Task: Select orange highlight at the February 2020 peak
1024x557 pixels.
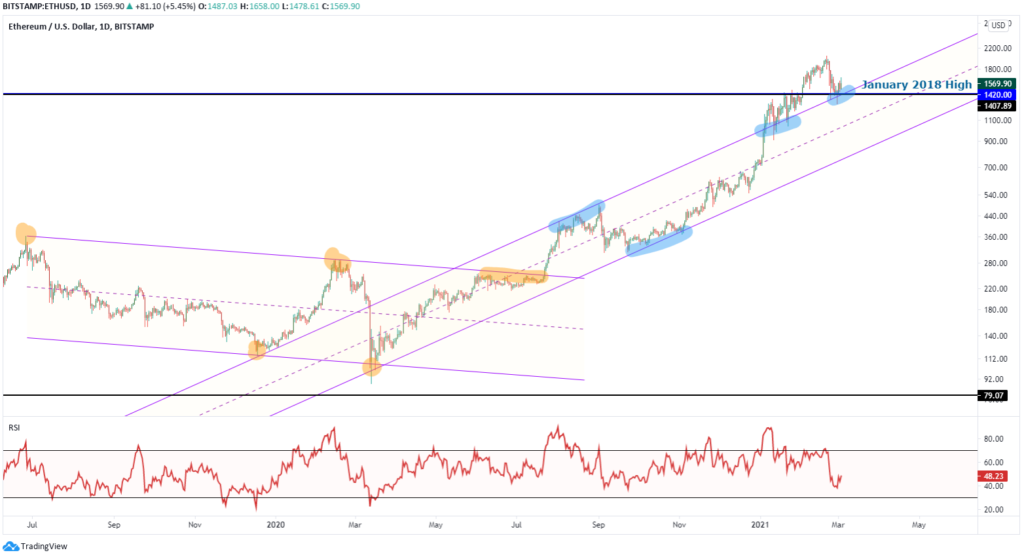Action: click(x=336, y=262)
